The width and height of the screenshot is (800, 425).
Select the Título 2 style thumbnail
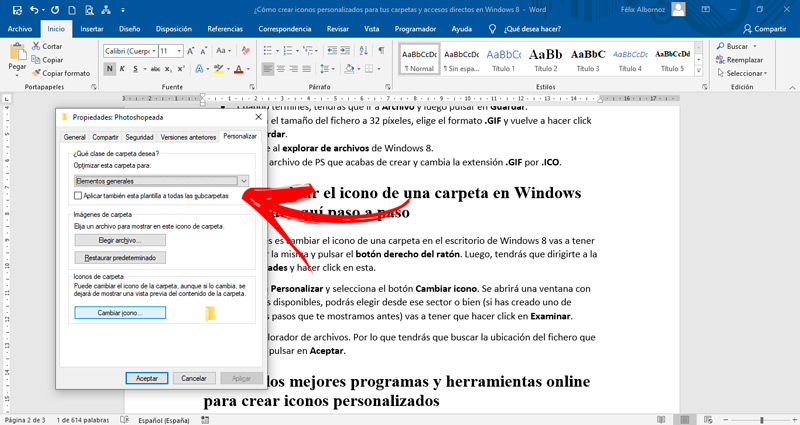pos(546,59)
